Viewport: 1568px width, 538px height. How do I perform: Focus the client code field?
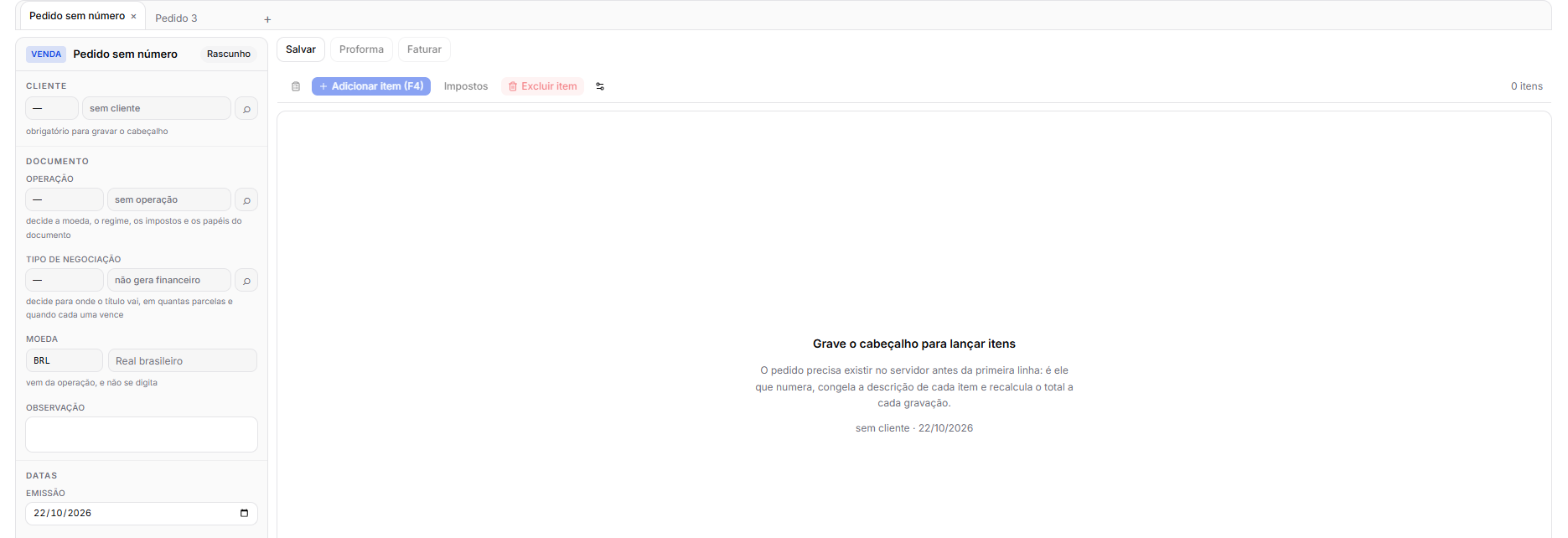52,108
